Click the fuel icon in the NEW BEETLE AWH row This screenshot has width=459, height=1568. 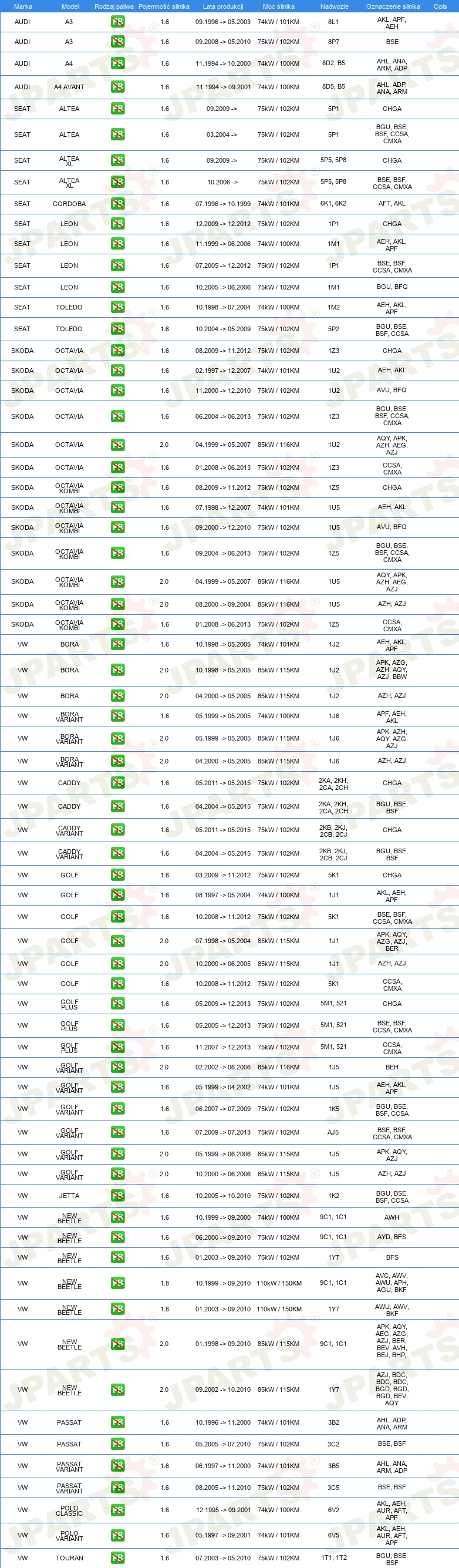point(117,1218)
